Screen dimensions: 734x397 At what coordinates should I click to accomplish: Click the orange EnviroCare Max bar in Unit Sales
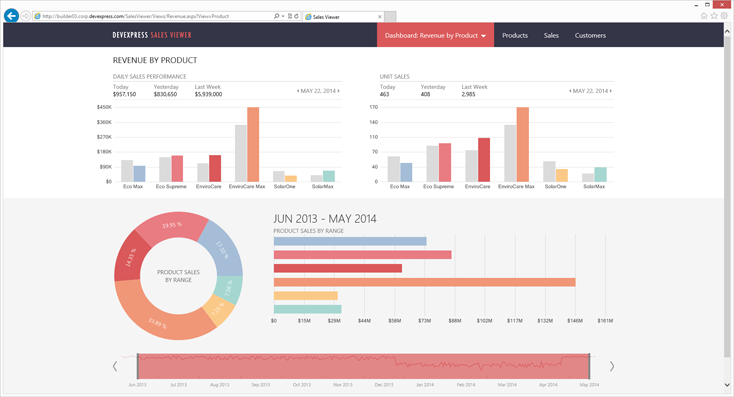523,144
